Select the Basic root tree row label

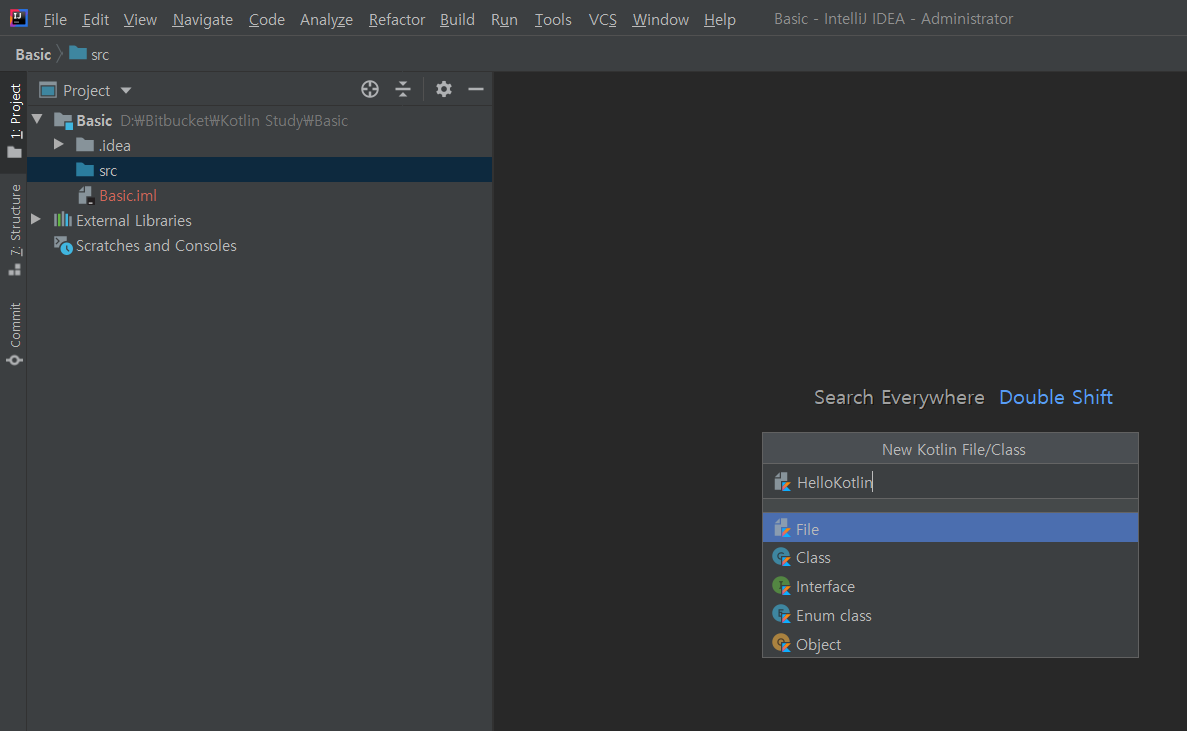tap(94, 120)
